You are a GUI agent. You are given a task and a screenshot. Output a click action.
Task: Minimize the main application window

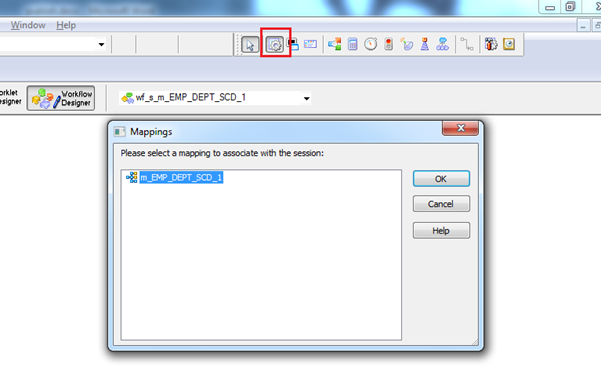click(550, 7)
